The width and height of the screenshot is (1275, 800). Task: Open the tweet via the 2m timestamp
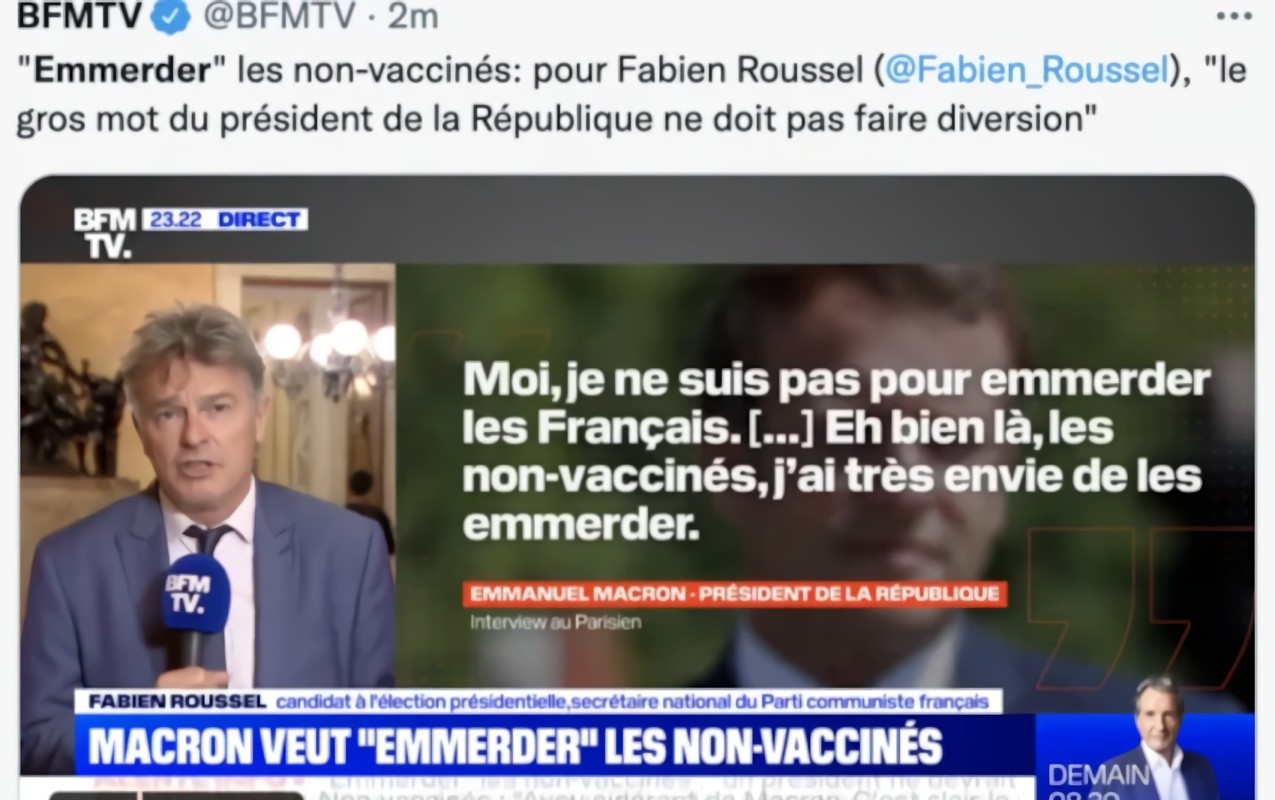[414, 17]
